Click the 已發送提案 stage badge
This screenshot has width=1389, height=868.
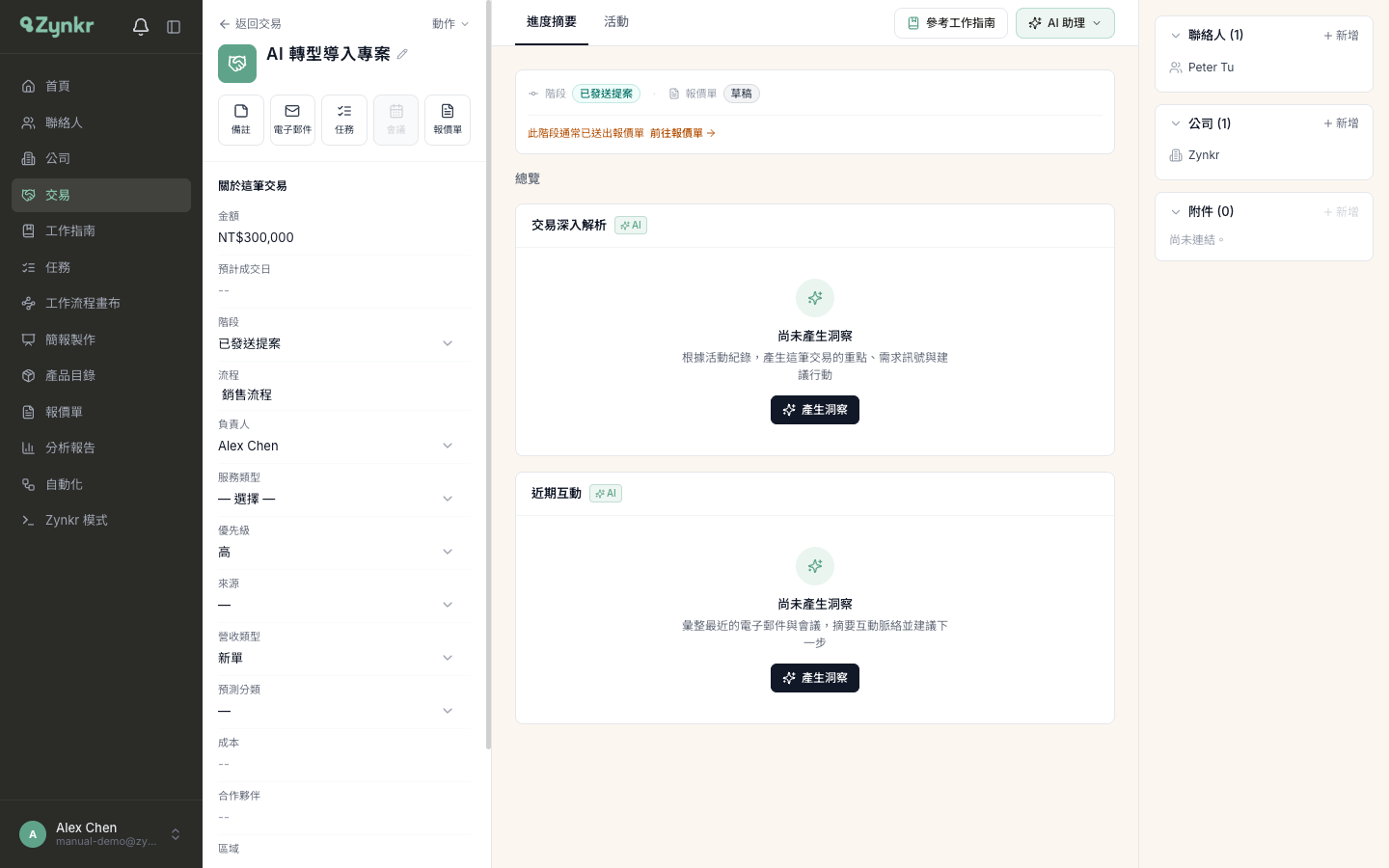pyautogui.click(x=606, y=94)
